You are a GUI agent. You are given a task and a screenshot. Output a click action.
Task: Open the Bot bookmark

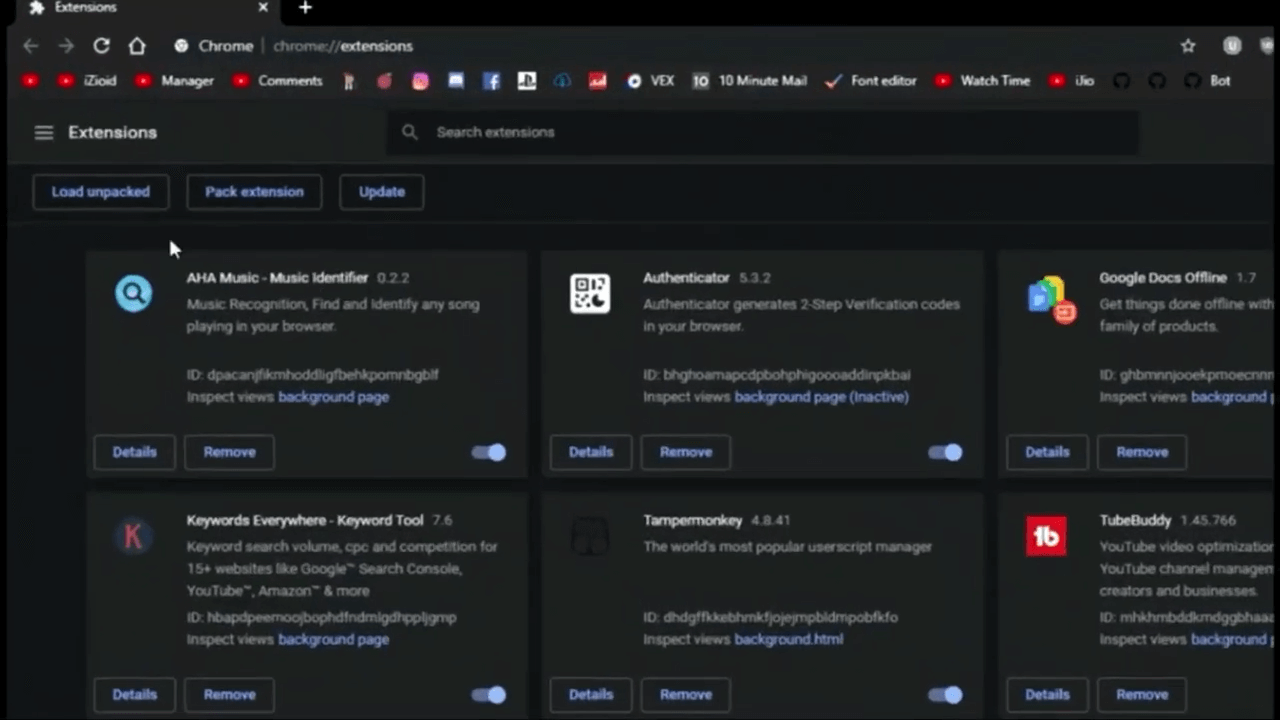tap(1208, 81)
